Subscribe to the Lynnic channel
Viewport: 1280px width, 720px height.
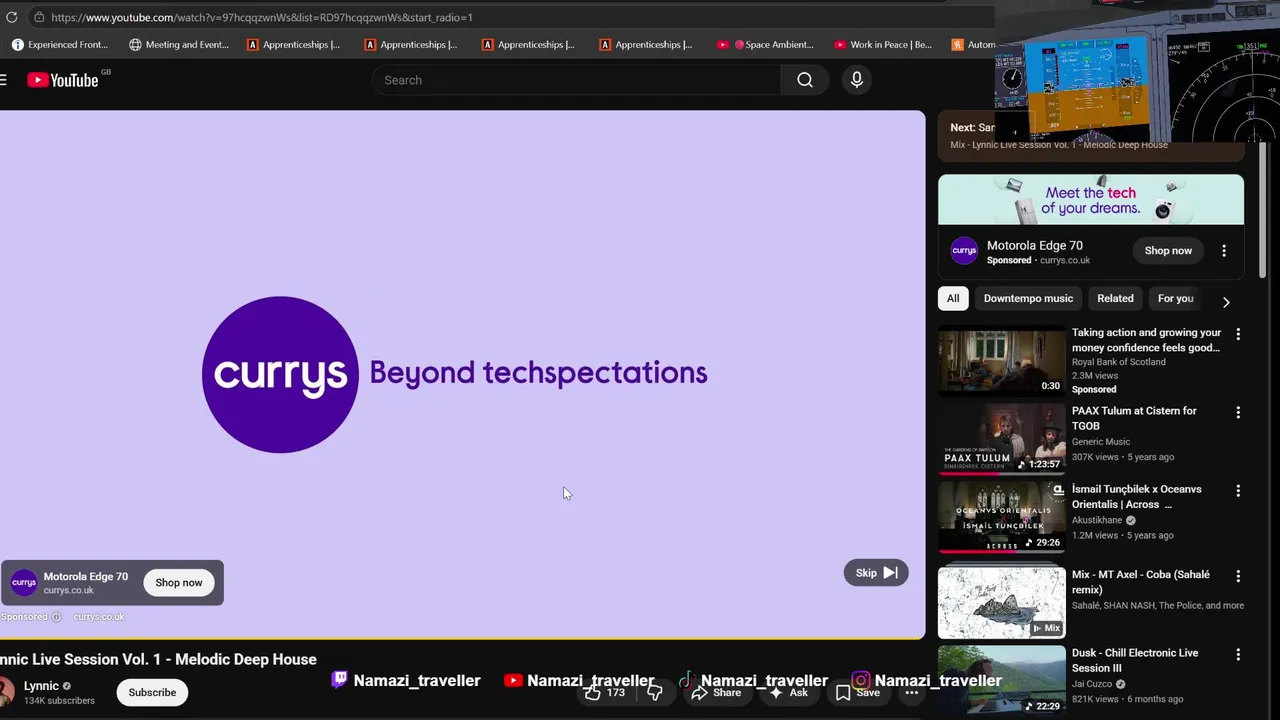click(152, 692)
